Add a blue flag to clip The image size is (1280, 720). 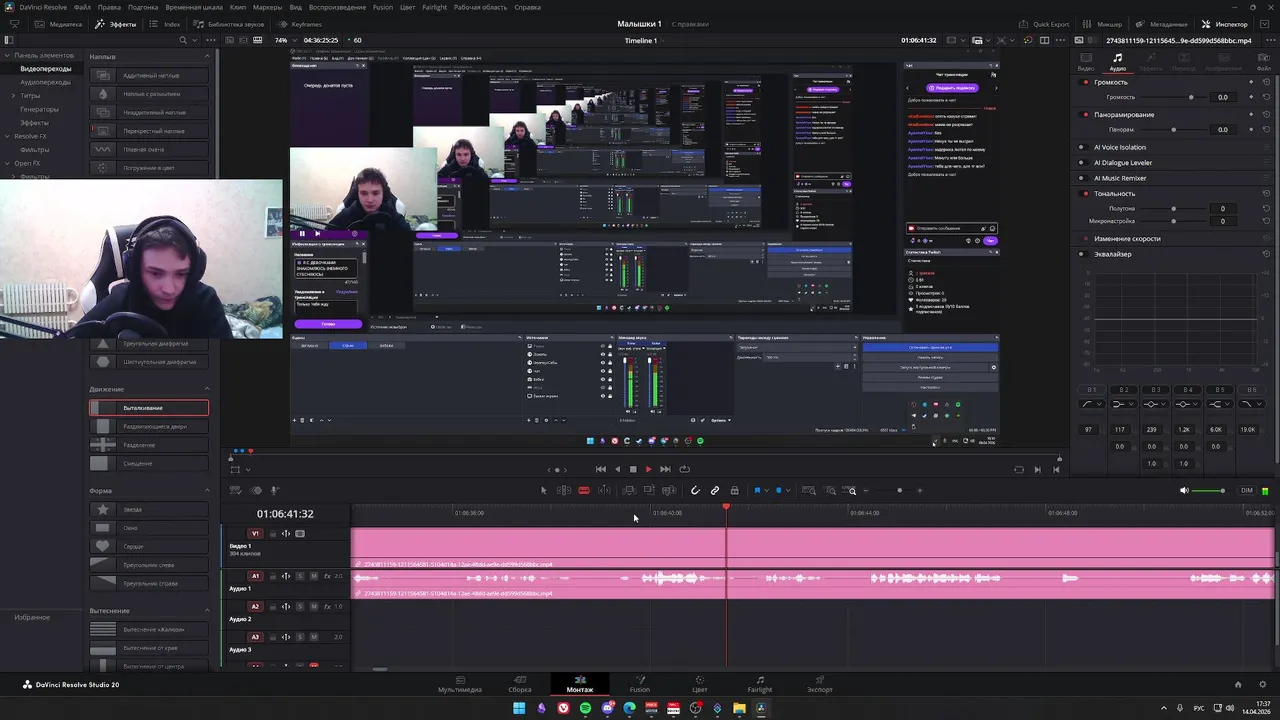[x=757, y=491]
